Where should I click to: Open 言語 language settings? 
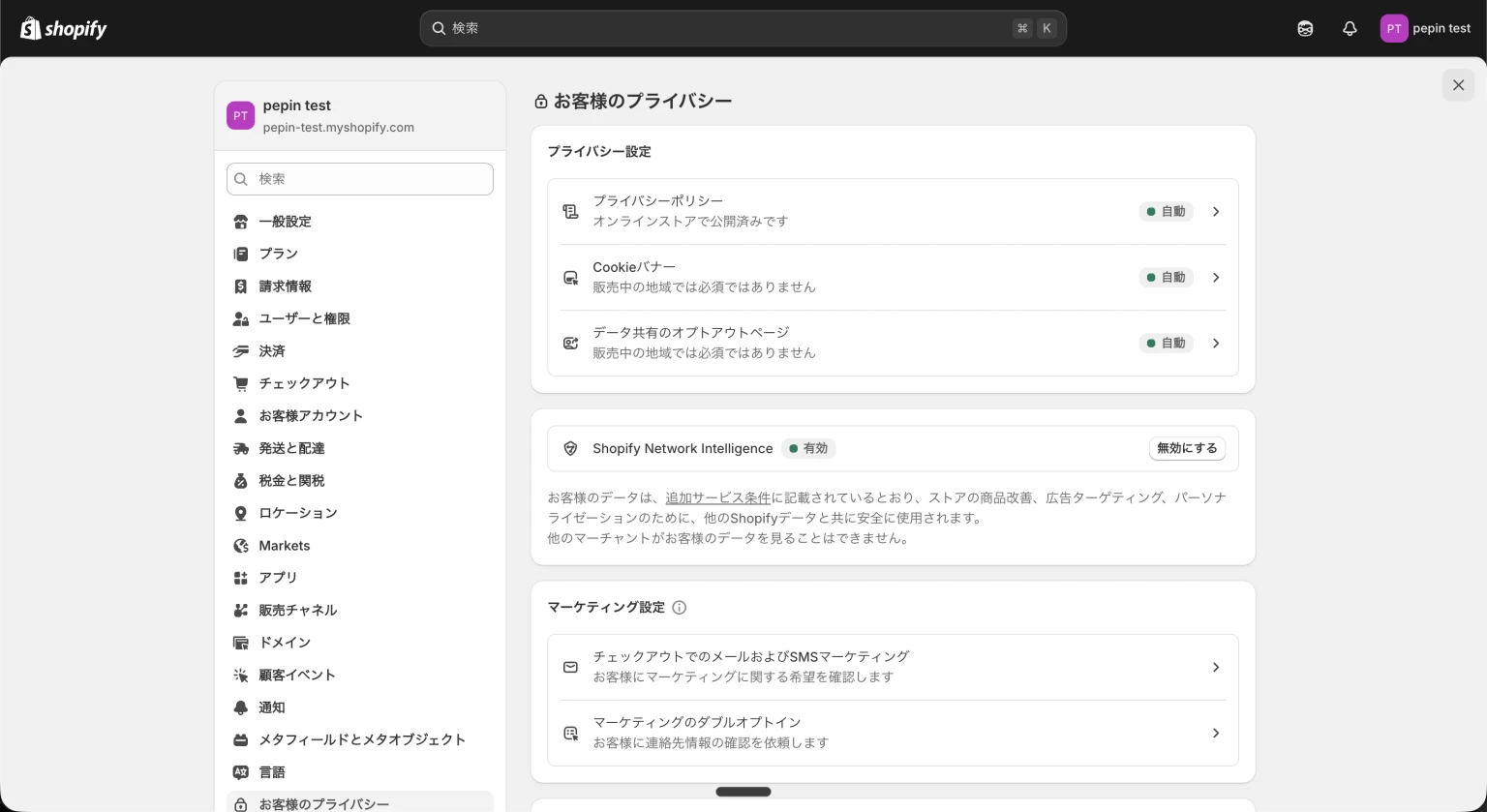pos(272,772)
